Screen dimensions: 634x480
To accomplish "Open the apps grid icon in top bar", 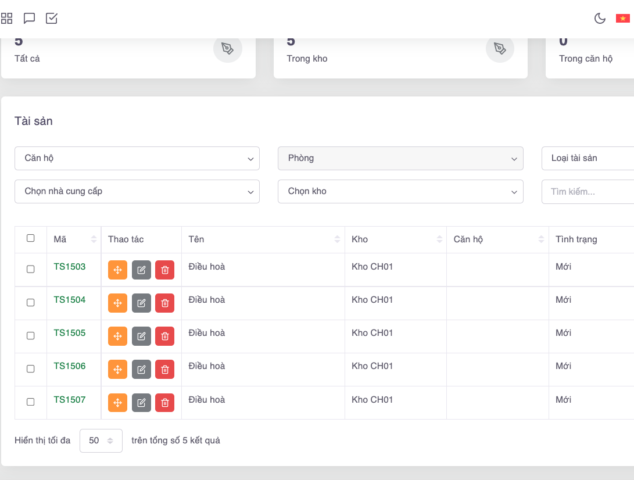I will coord(7,18).
